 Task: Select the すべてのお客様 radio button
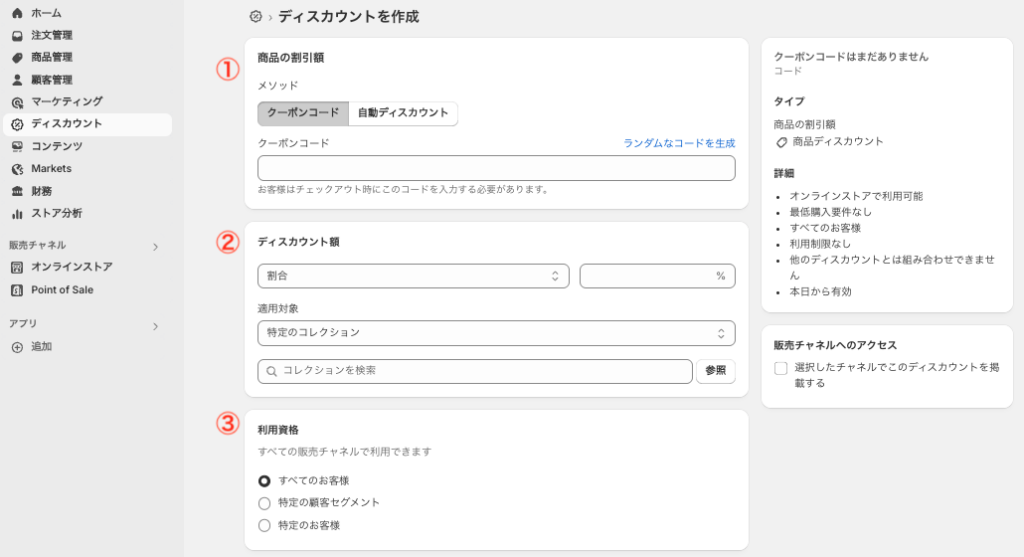tap(264, 481)
